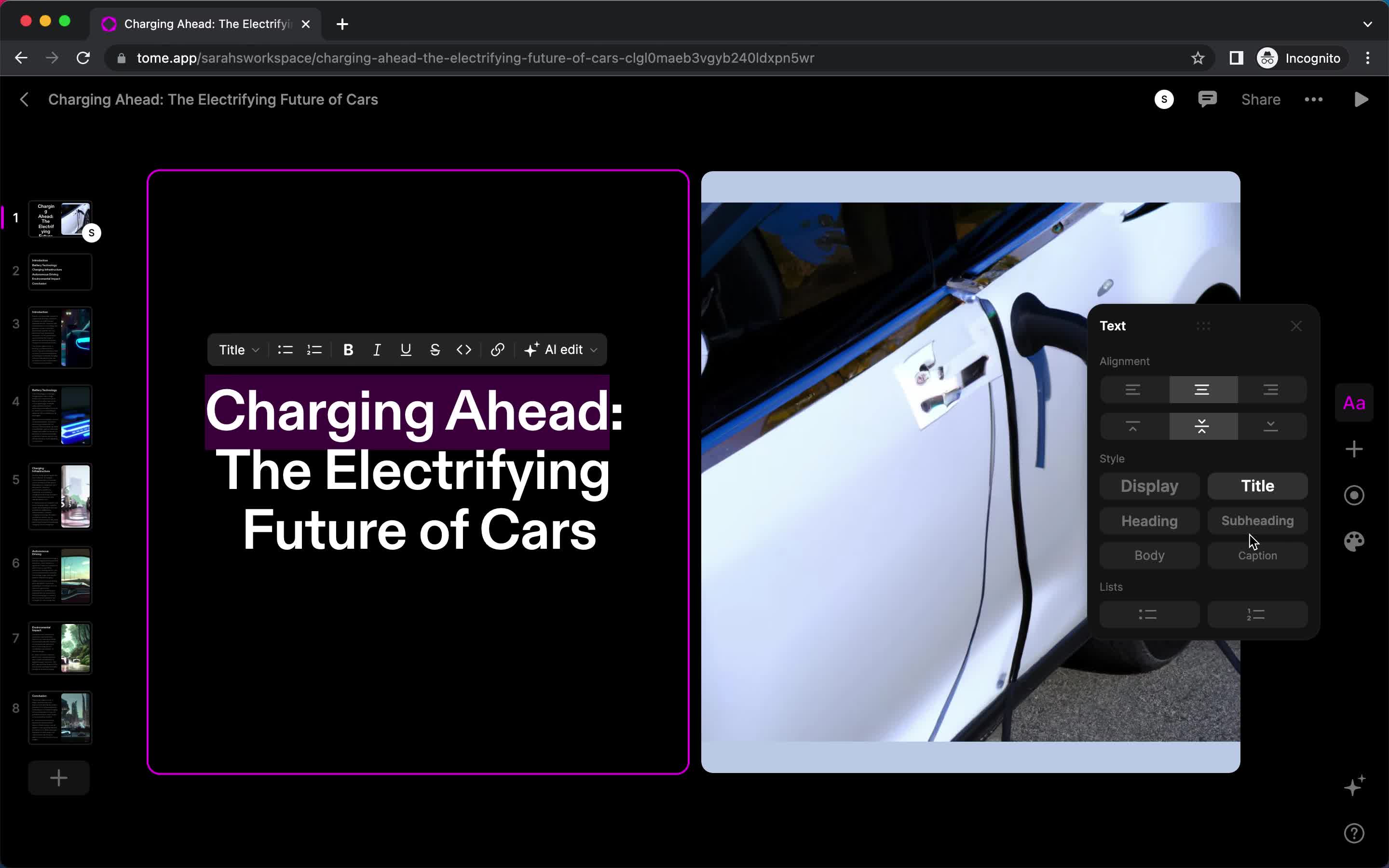1389x868 pixels.
Task: Click the Underline formatting icon
Action: (x=405, y=349)
